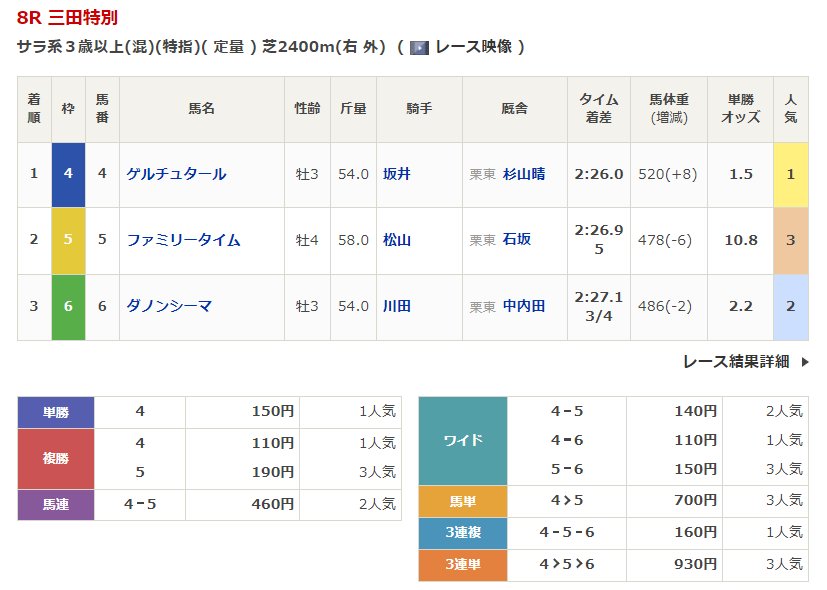Open jockey 川田 profile
This screenshot has height=590, width=827.
pos(397,306)
